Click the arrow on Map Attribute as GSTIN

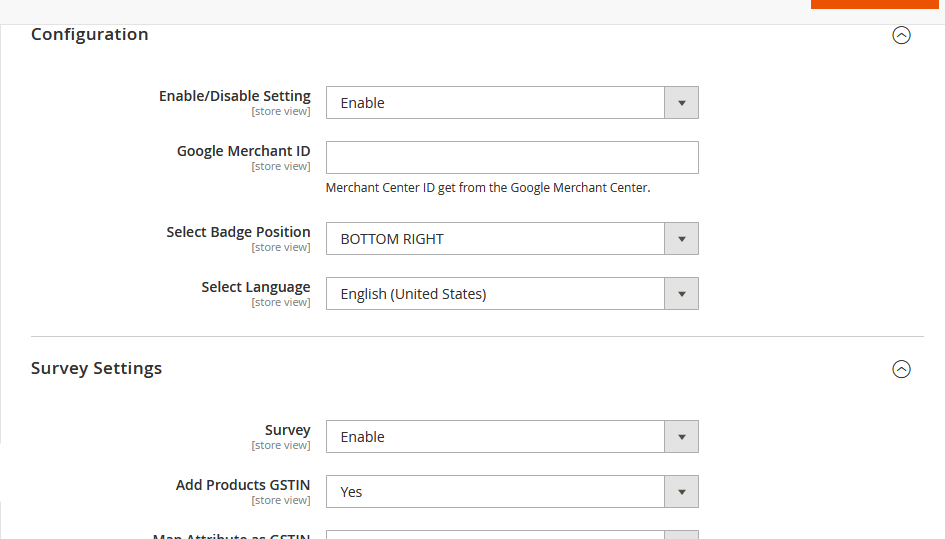click(x=681, y=535)
